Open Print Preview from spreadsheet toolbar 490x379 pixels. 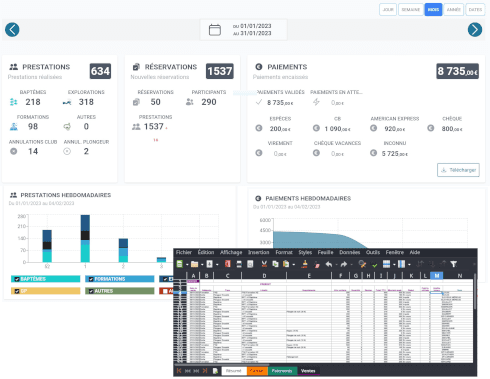250,264
